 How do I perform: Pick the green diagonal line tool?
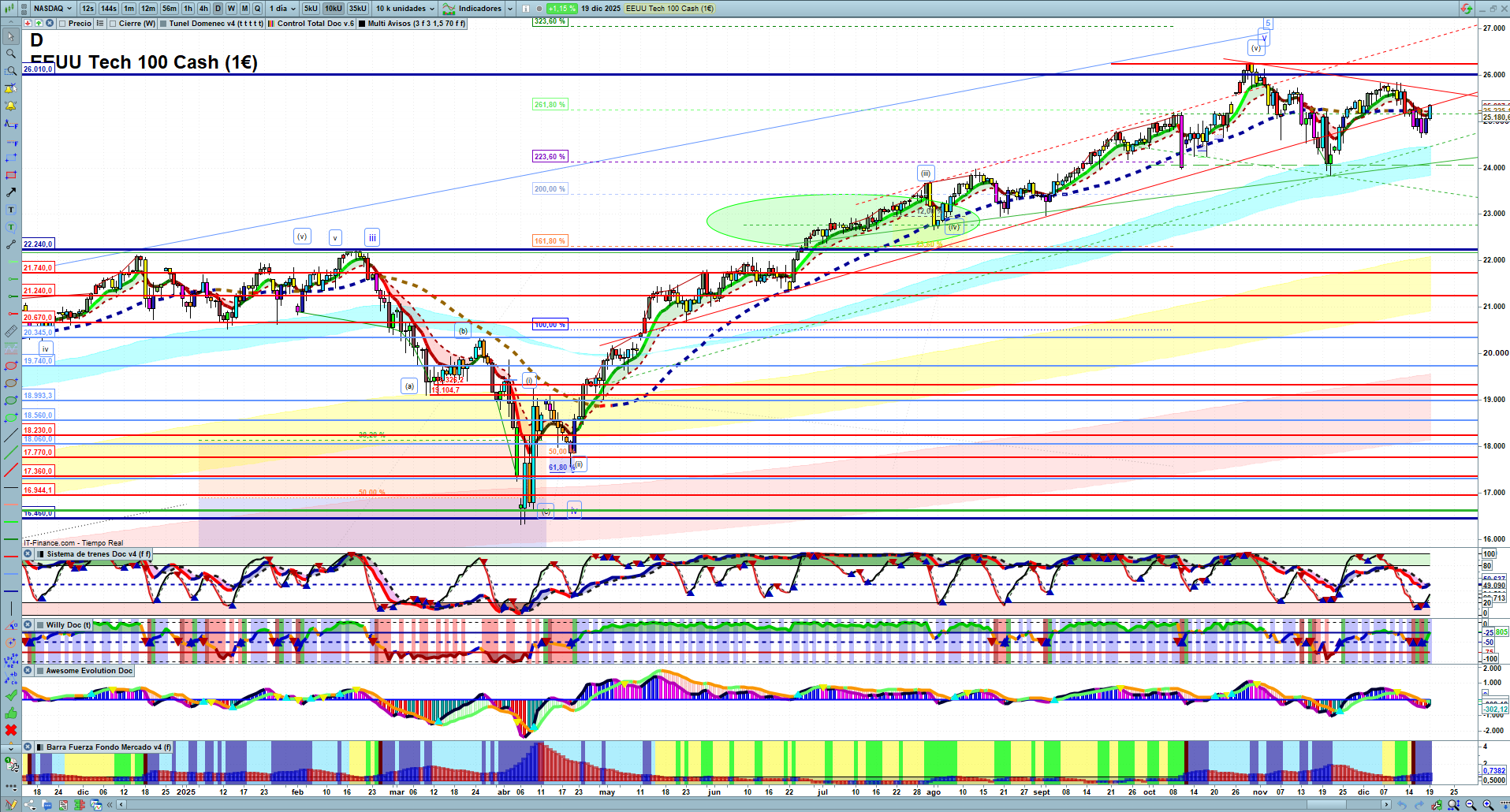point(11,453)
